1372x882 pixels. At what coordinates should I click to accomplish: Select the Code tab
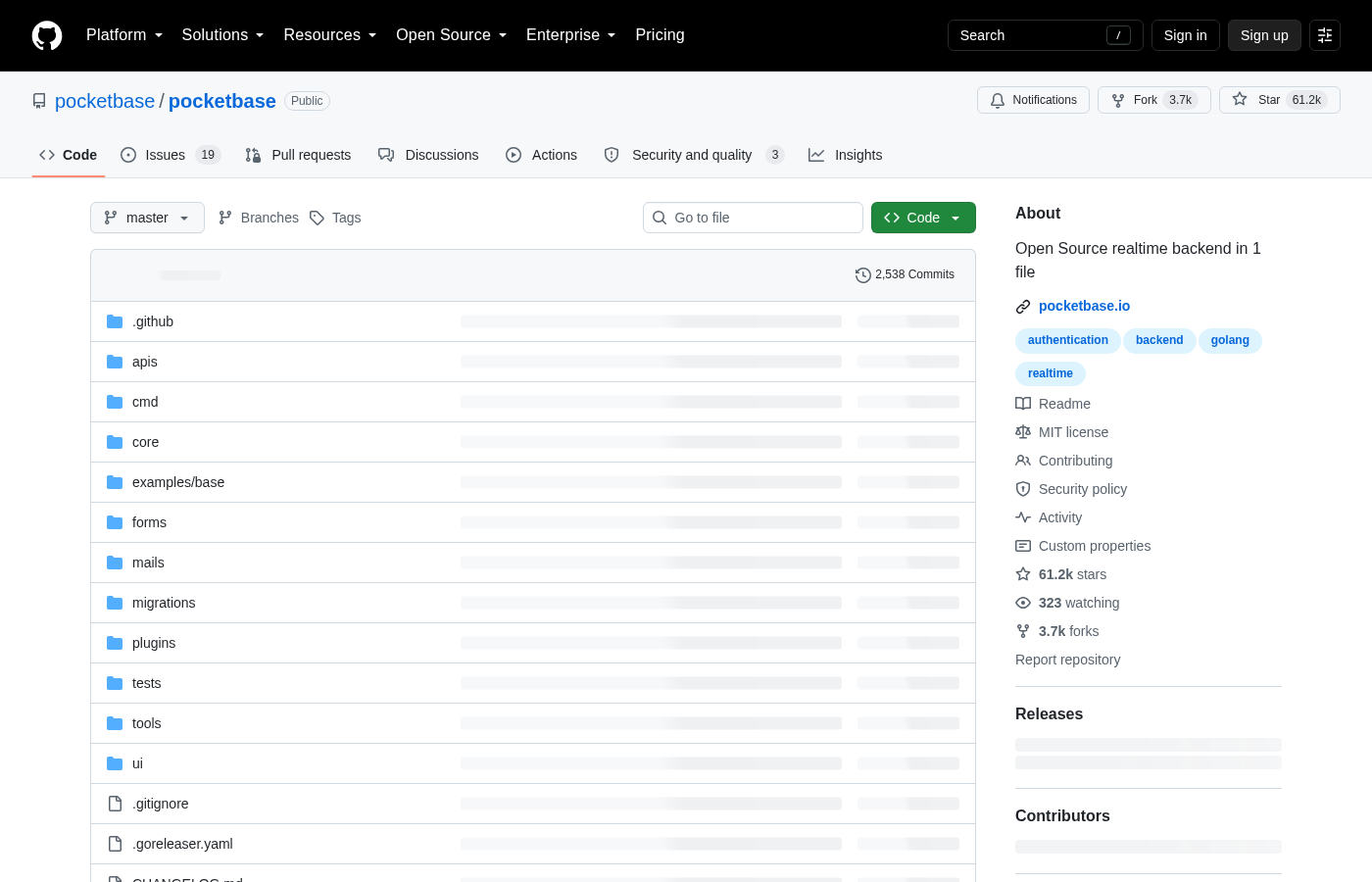[69, 155]
